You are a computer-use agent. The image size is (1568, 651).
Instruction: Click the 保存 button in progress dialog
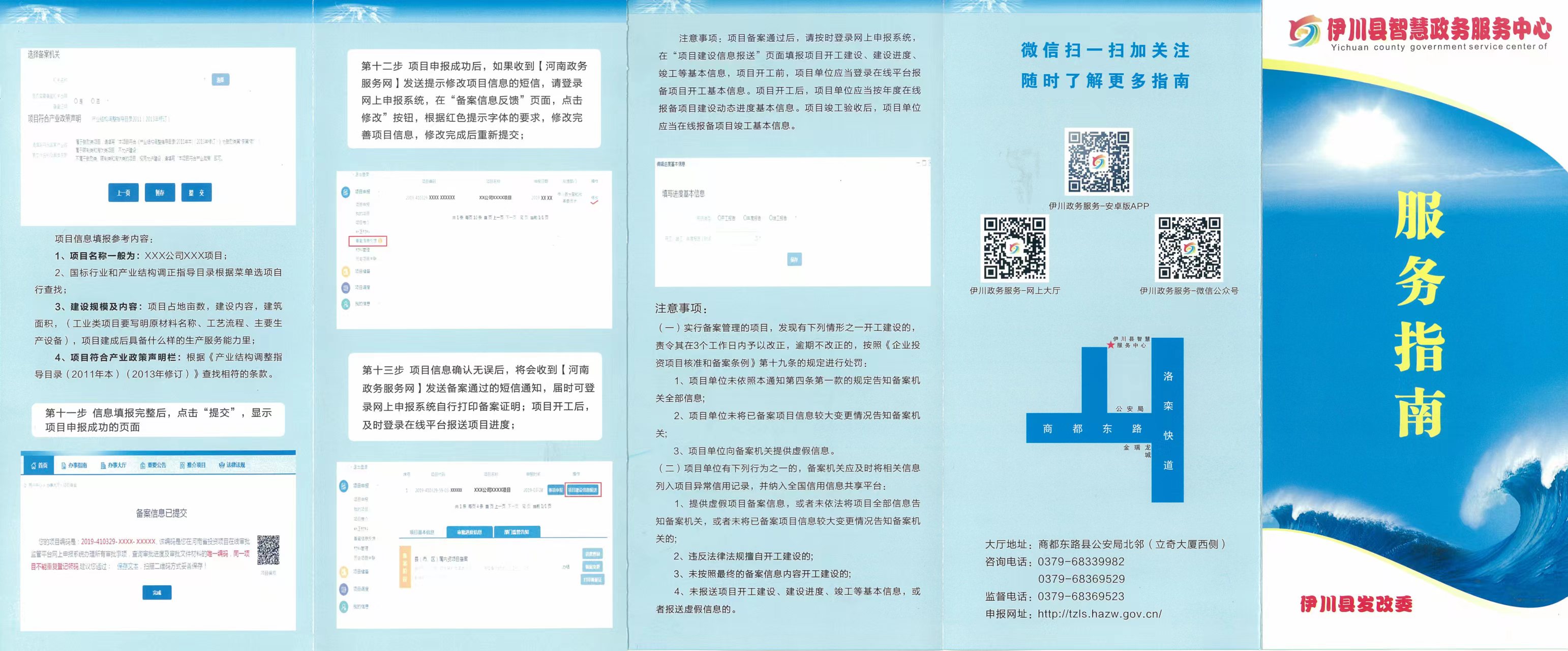794,259
